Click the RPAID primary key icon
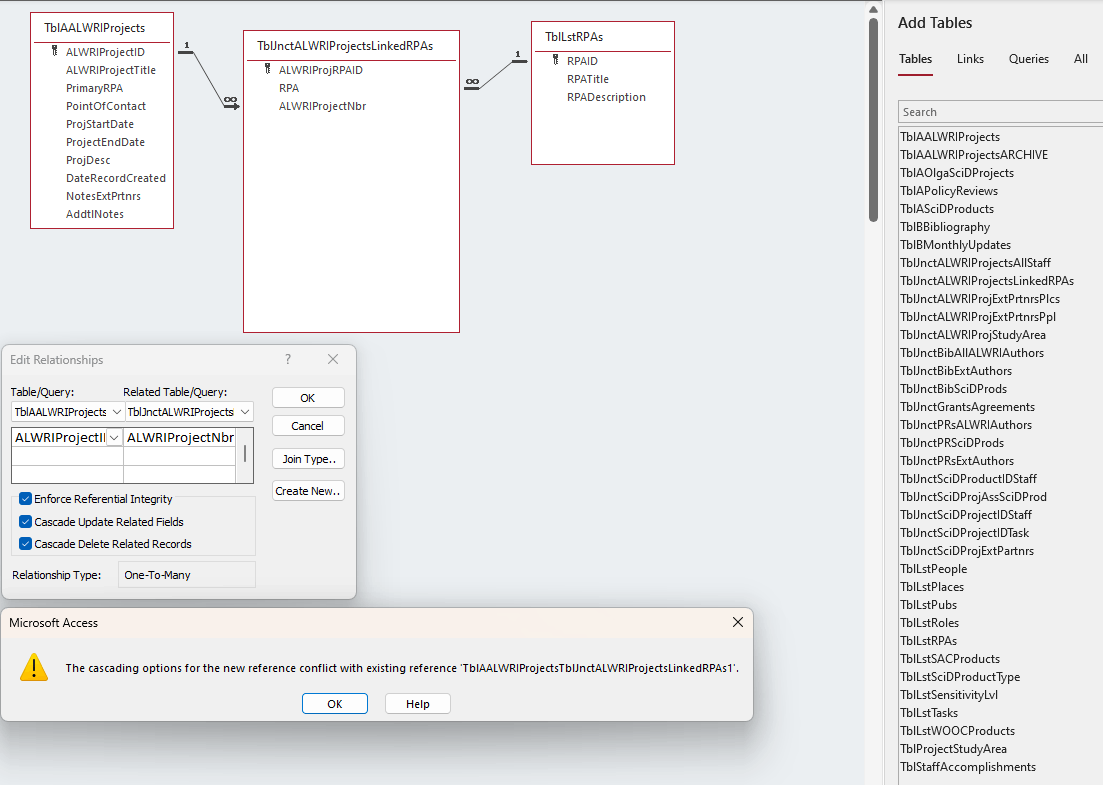The height and width of the screenshot is (785, 1103). point(556,60)
